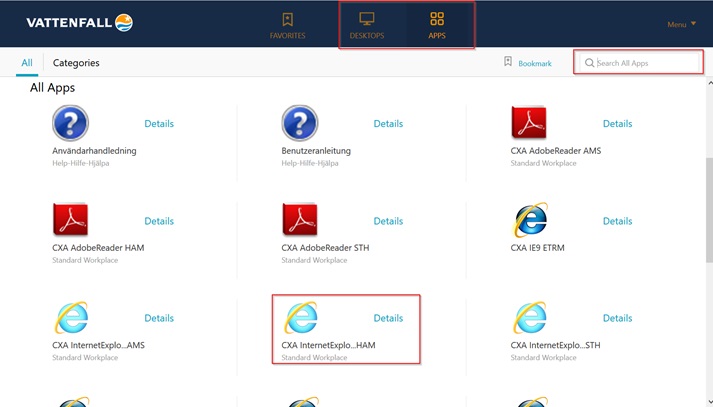Launch the CXA AdobeReader AMS icon
713x407 pixels.
tap(529, 122)
